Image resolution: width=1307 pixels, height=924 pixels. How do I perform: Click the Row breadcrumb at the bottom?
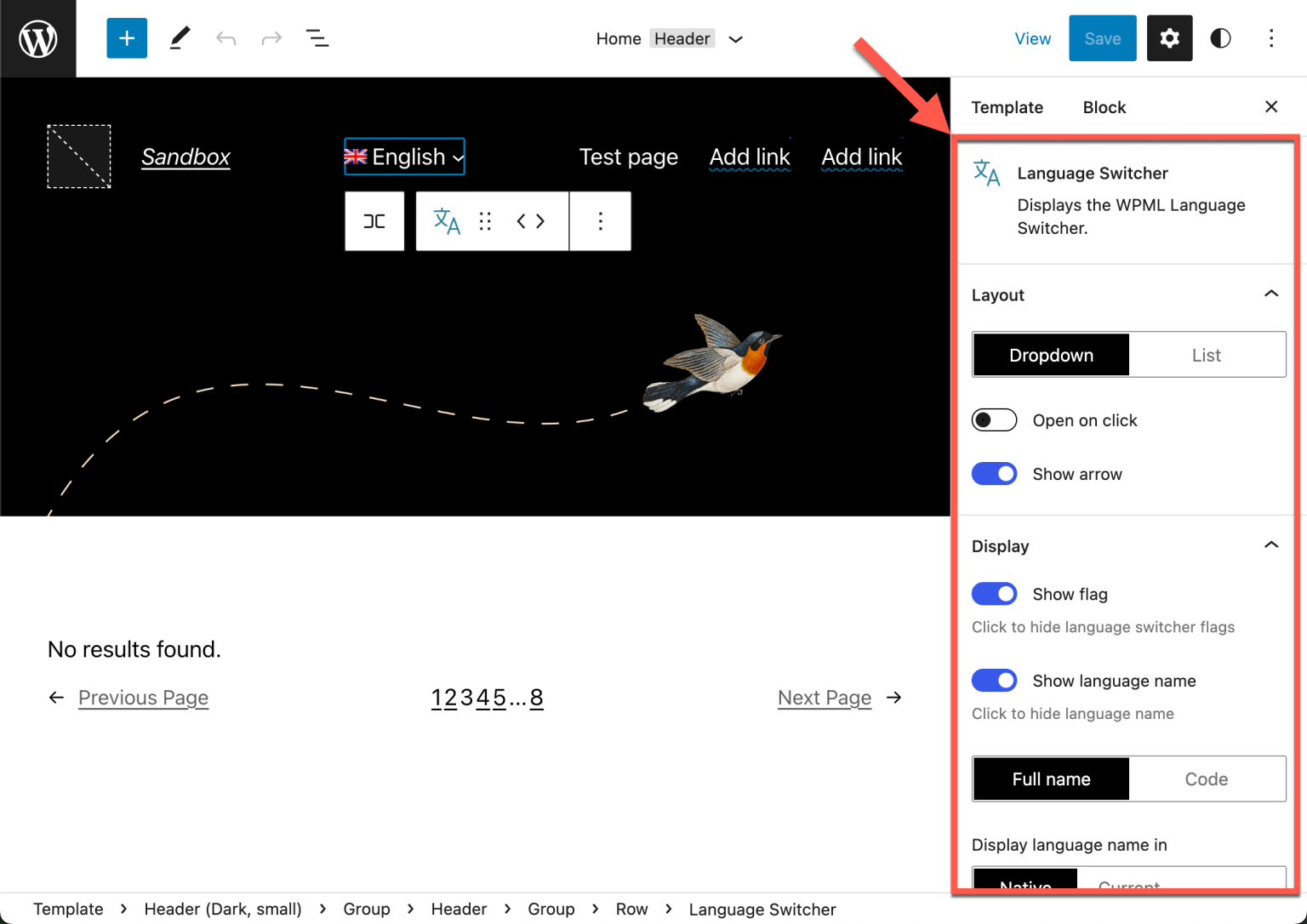tap(631, 909)
